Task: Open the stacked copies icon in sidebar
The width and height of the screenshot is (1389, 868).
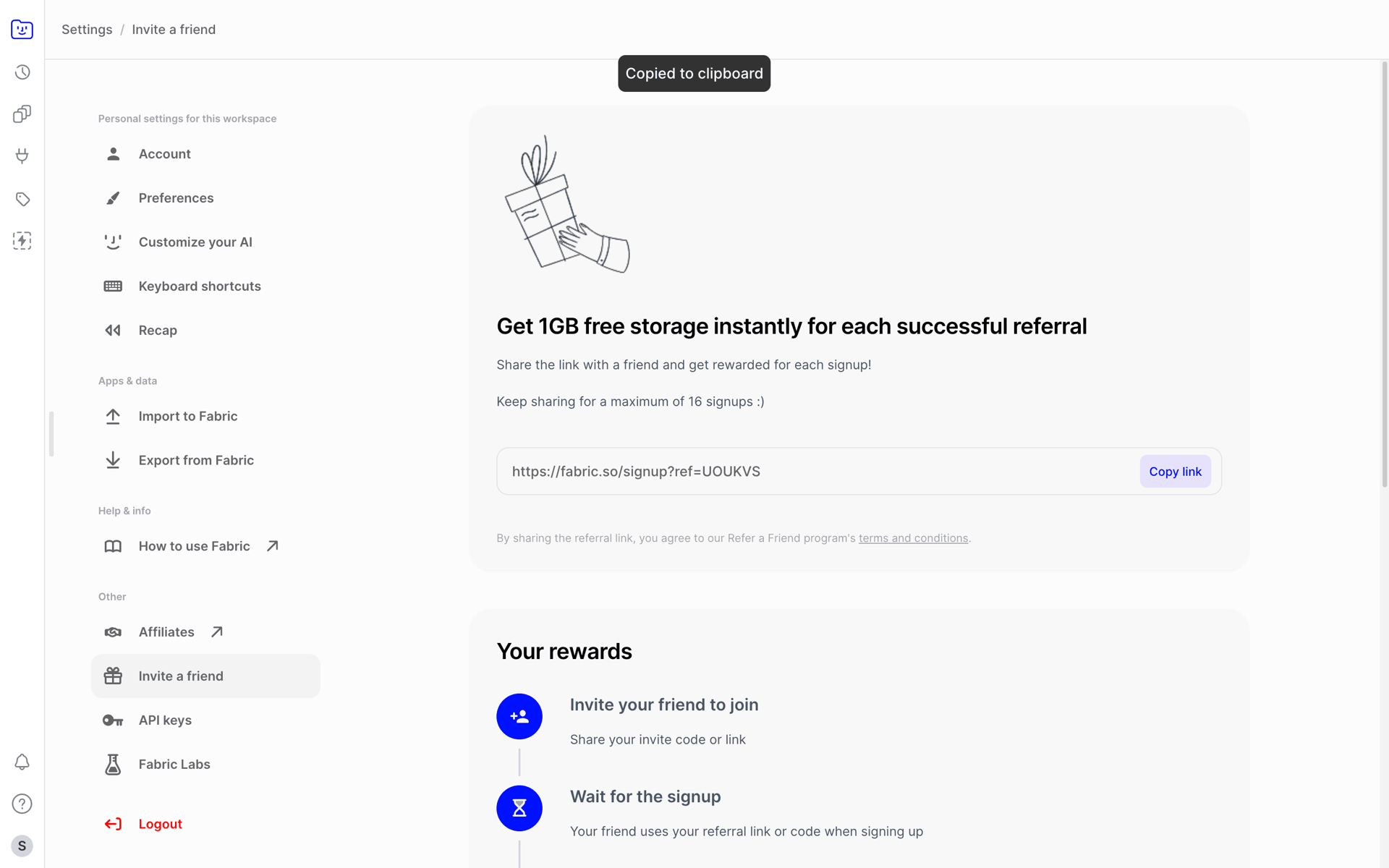Action: click(22, 114)
